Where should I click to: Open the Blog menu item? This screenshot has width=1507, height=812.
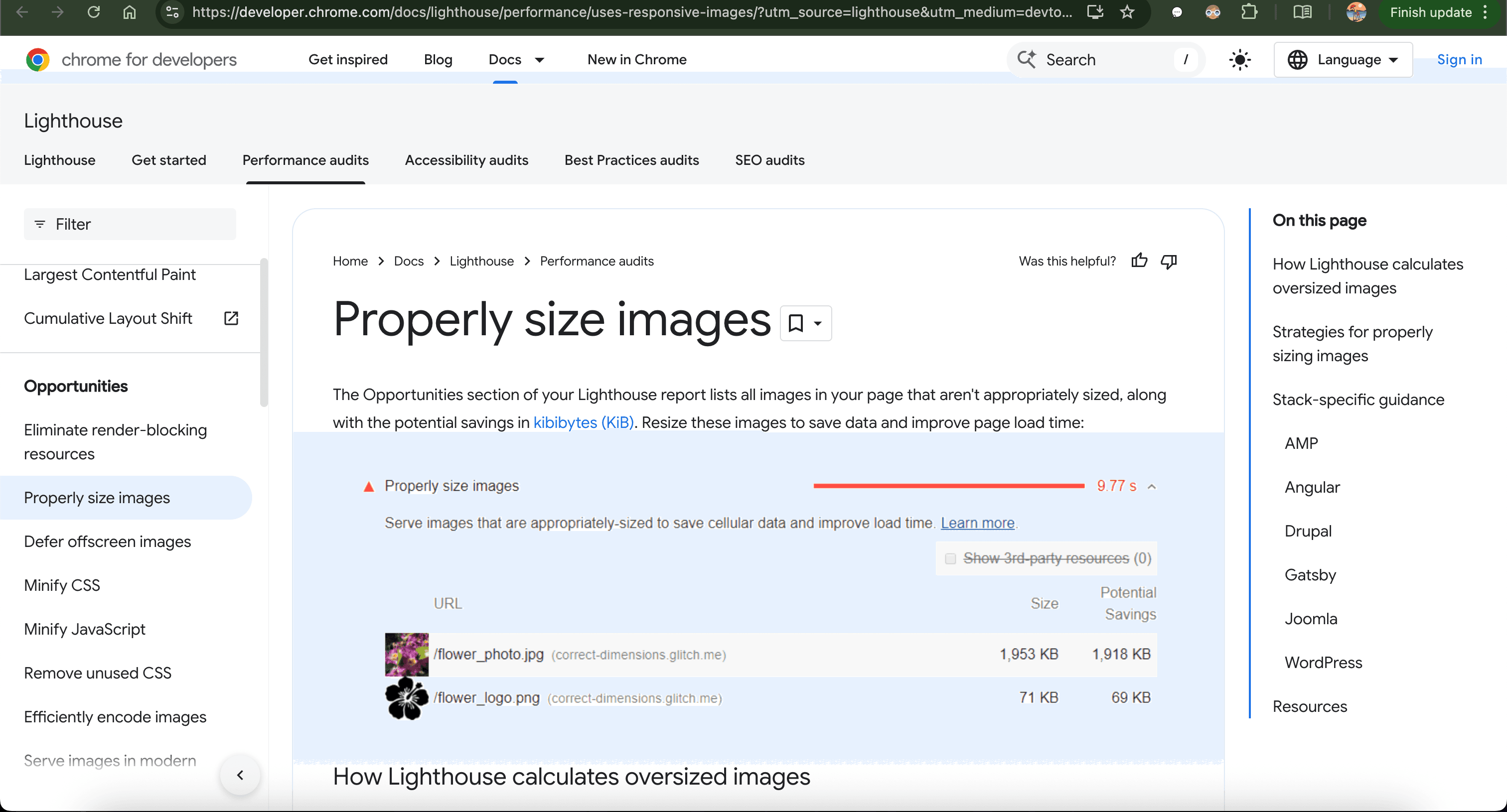point(438,60)
